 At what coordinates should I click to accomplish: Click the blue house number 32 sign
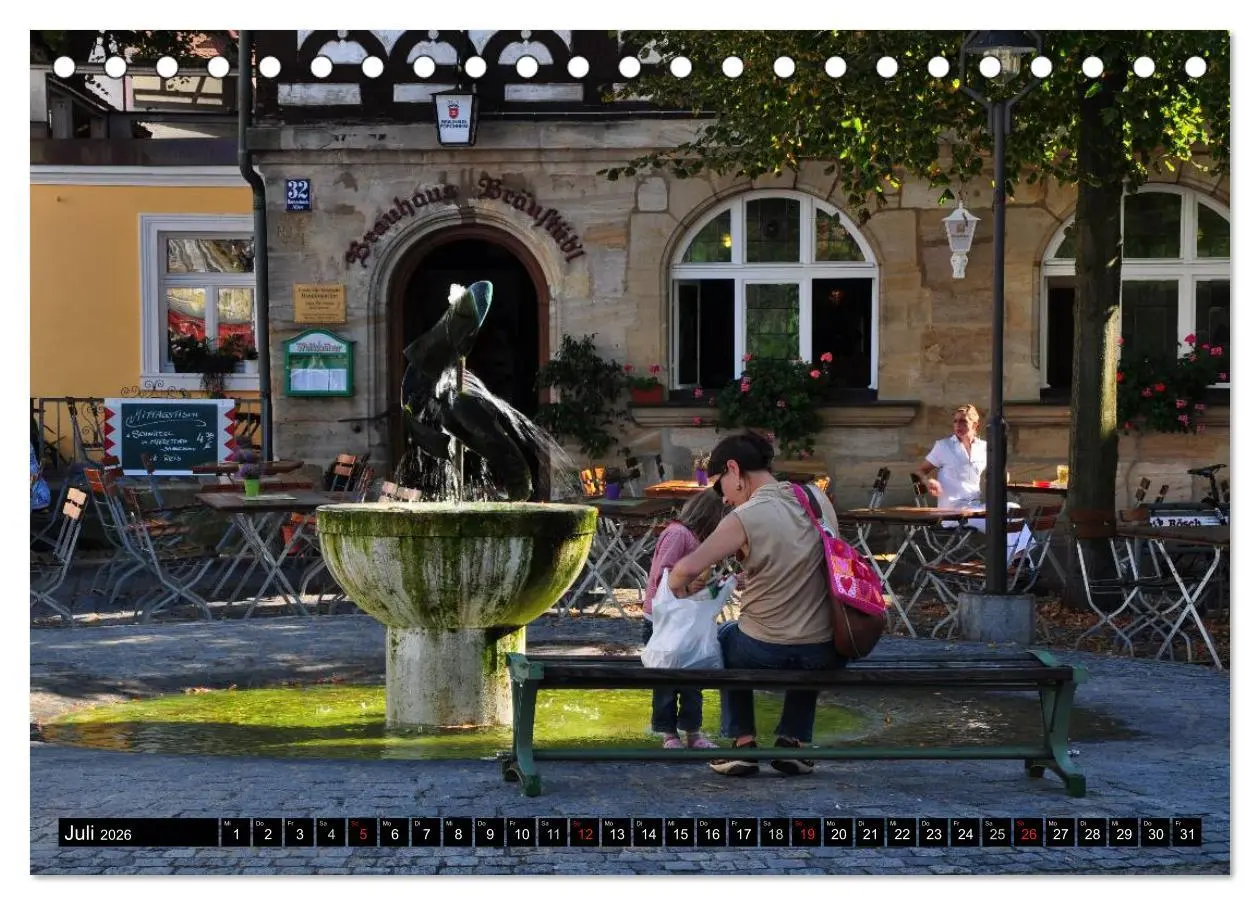coord(298,194)
